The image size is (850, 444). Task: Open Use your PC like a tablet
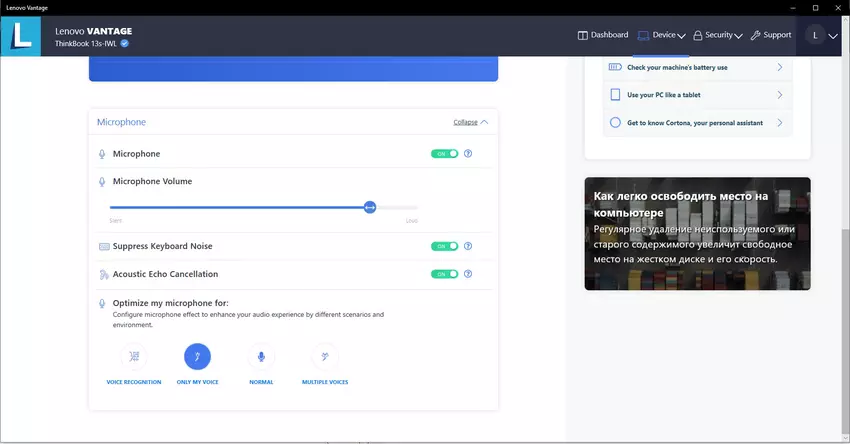point(697,95)
